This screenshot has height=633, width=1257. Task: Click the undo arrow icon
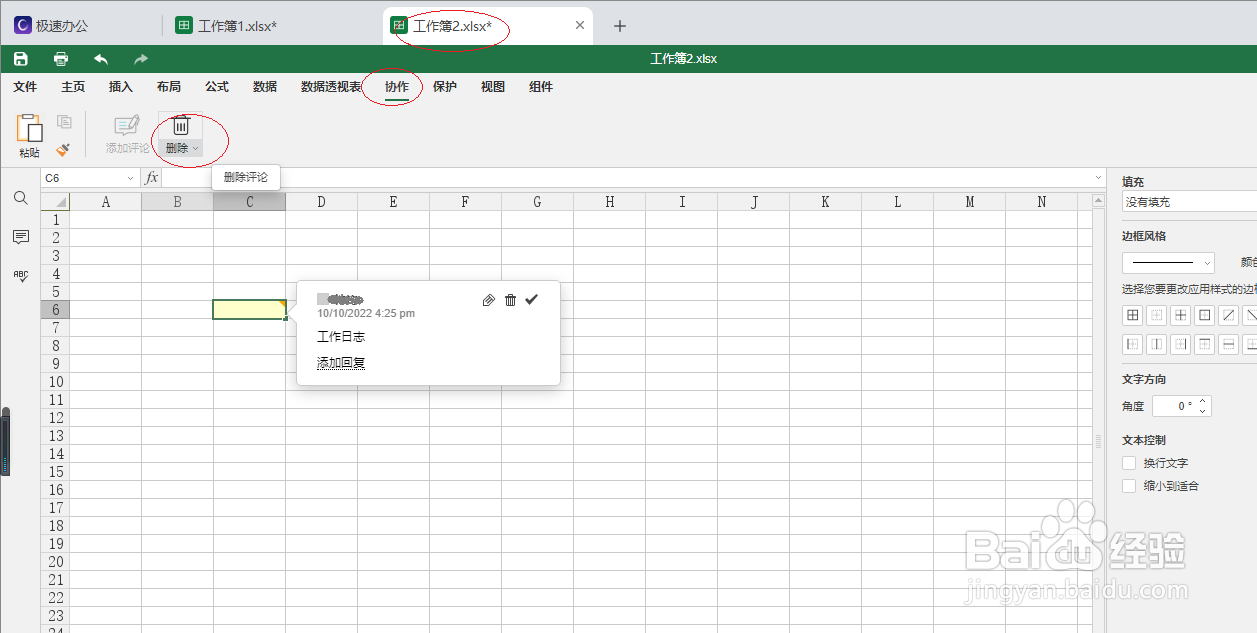[99, 58]
